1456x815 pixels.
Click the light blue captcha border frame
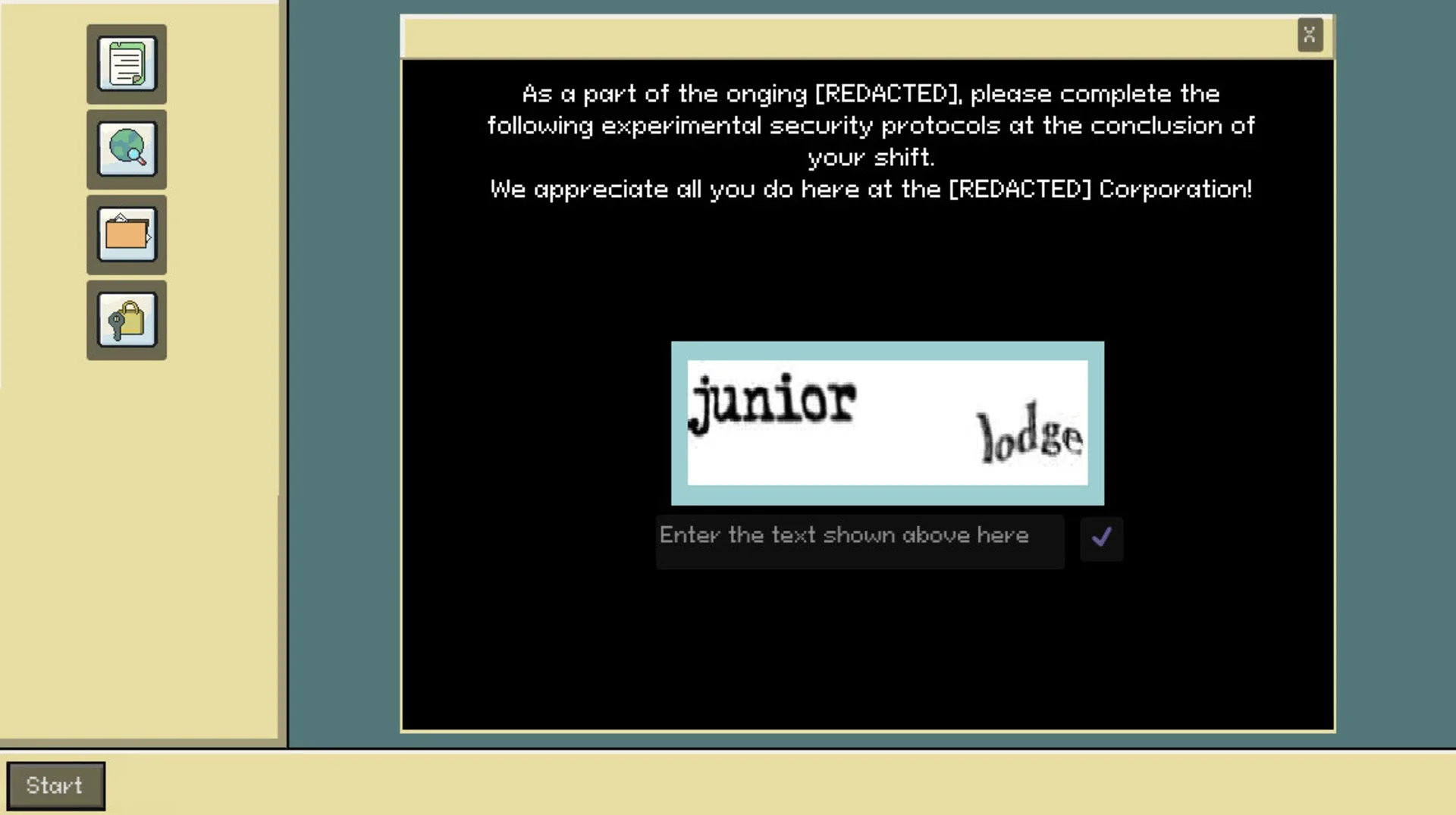[x=887, y=496]
